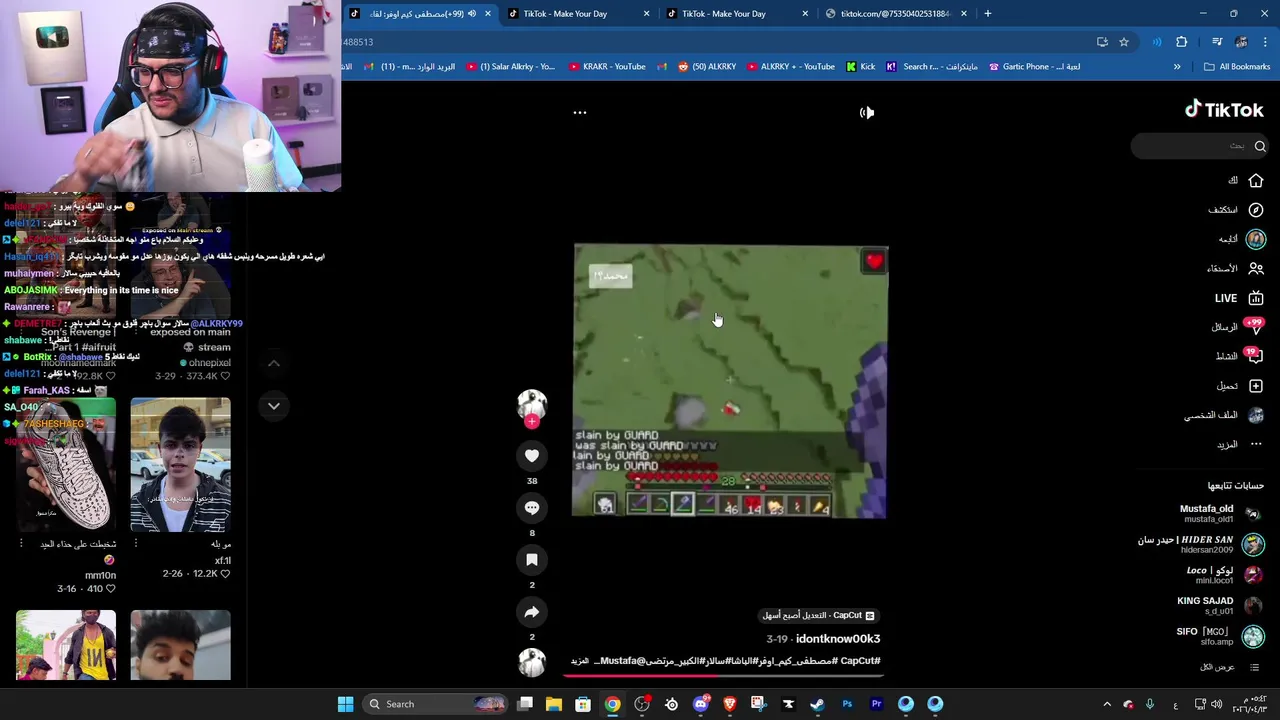Bookmark this page with the star icon
Viewport: 1280px width, 720px height.
point(1124,42)
